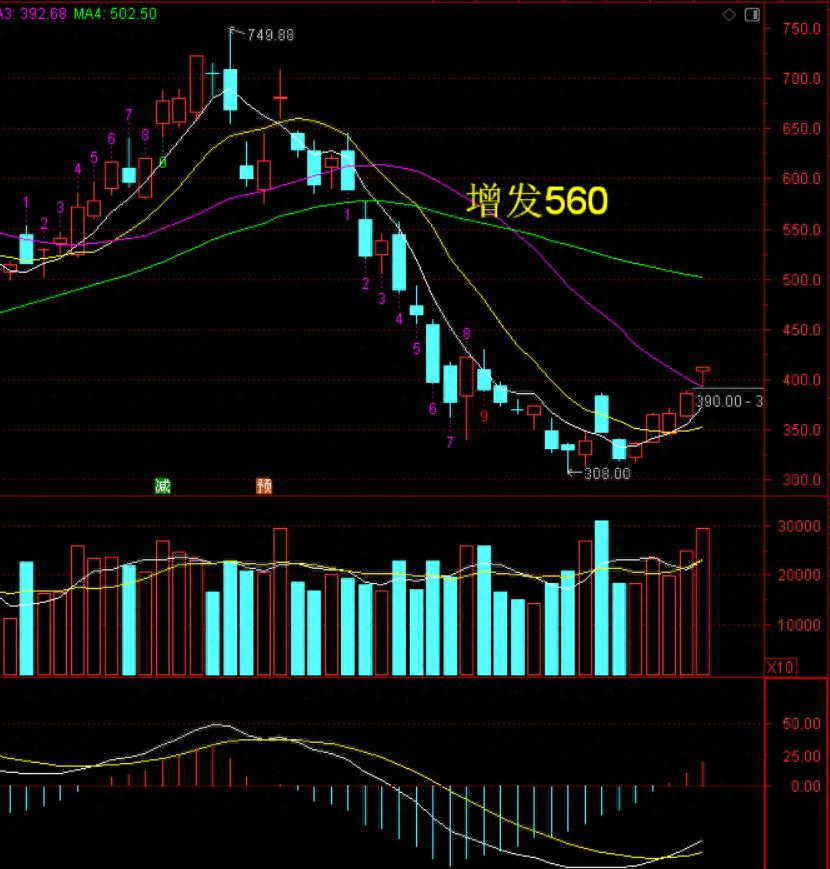Click the 350.0 price axis label

pyautogui.click(x=801, y=430)
